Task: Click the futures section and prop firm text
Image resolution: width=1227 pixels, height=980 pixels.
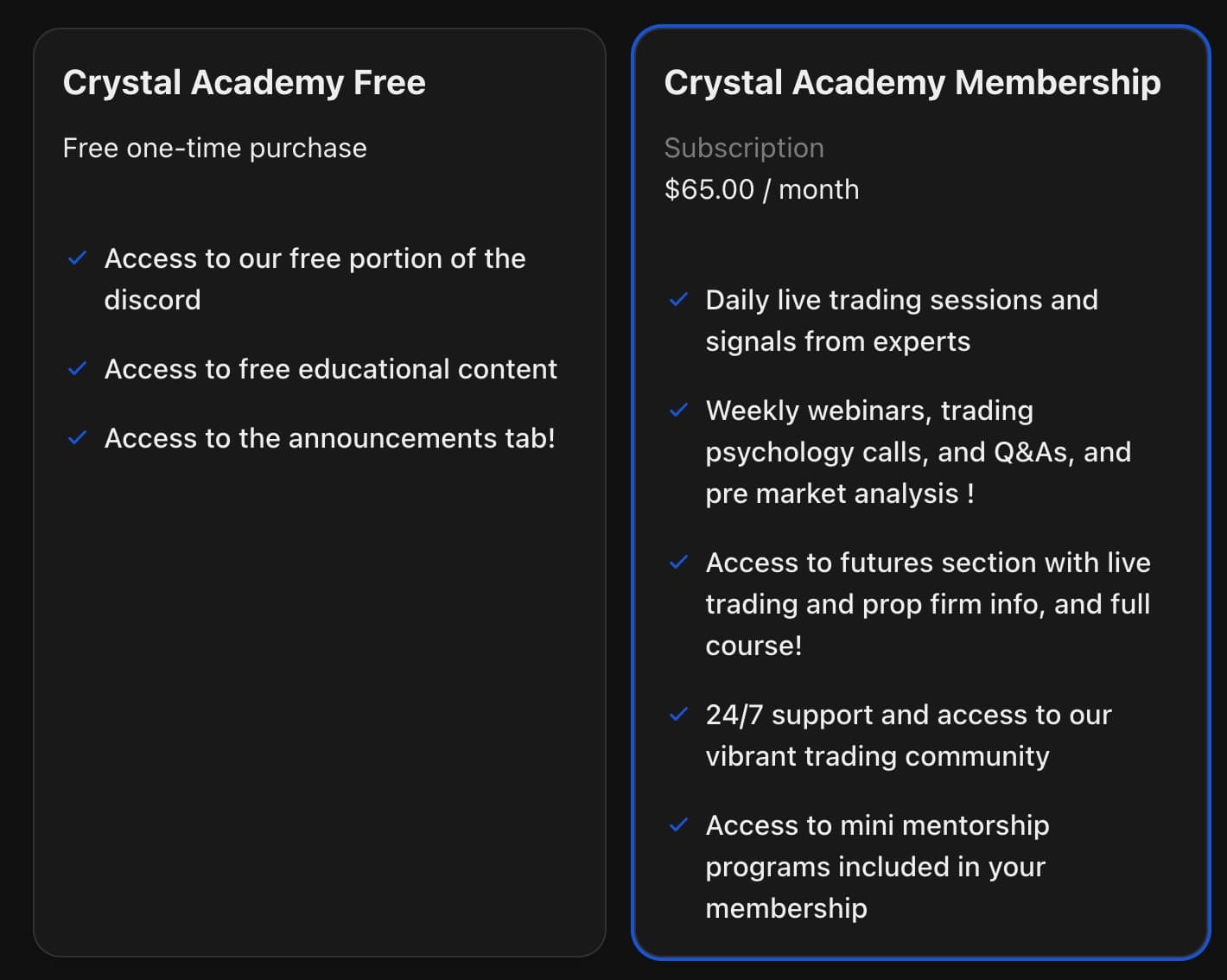Action: click(x=927, y=604)
